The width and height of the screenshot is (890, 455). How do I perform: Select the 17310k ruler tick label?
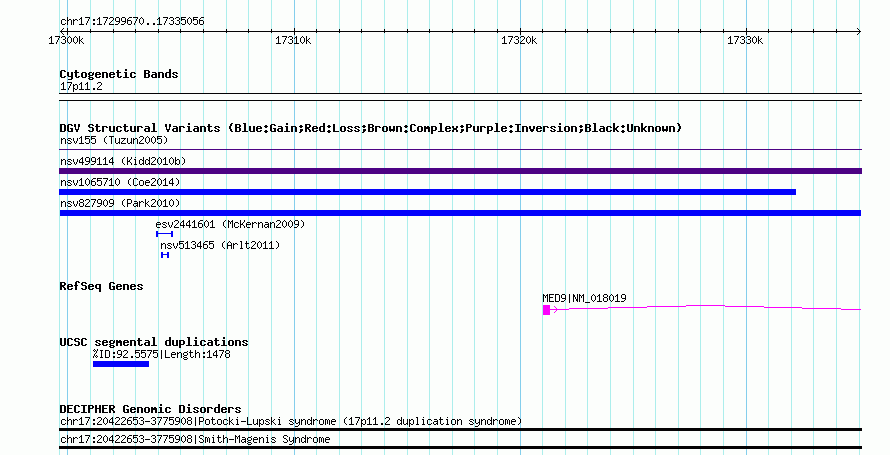(x=293, y=40)
